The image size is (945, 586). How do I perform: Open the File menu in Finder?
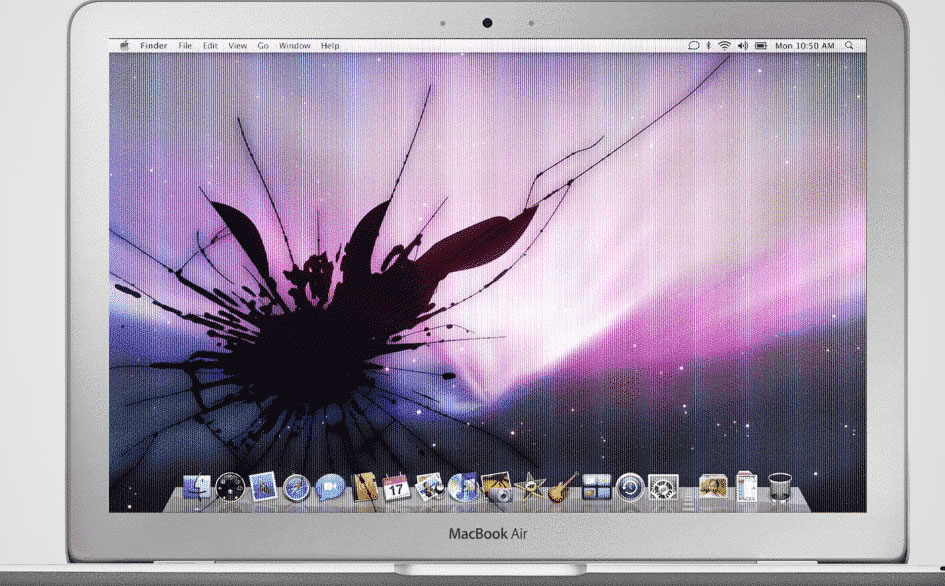point(183,44)
